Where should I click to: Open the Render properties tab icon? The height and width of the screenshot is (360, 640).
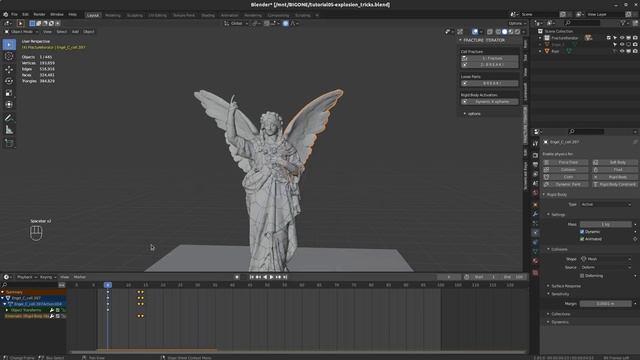tap(535, 155)
